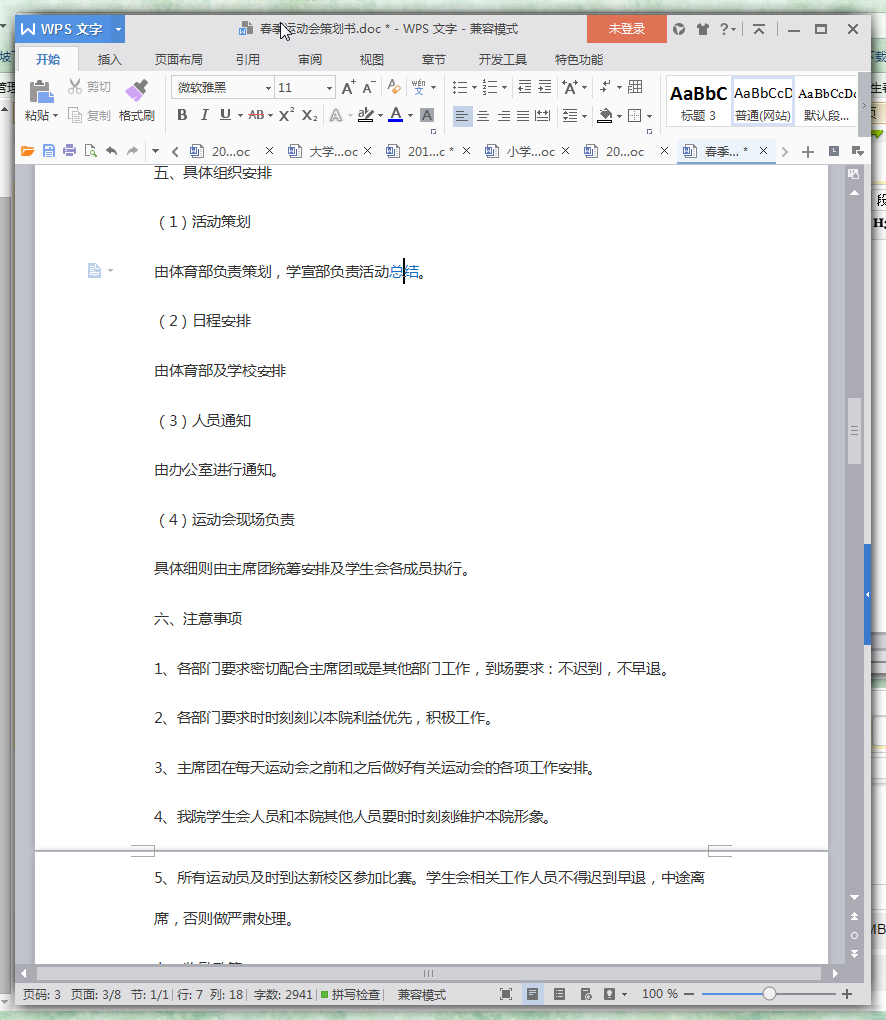The image size is (886, 1020).
Task: Adjust the zoom slider handle
Action: [x=769, y=994]
